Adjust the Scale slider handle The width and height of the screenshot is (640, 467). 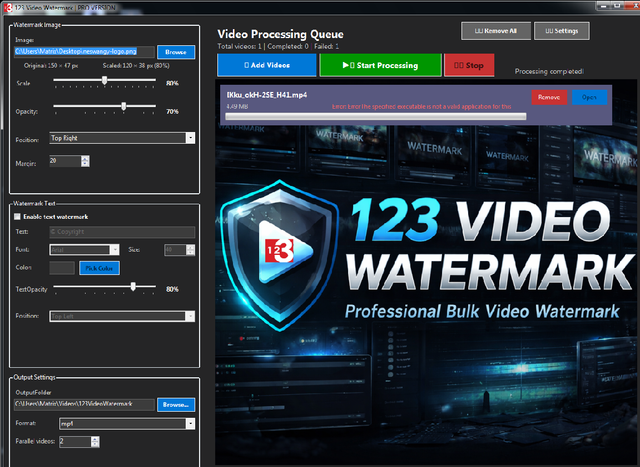[104, 80]
